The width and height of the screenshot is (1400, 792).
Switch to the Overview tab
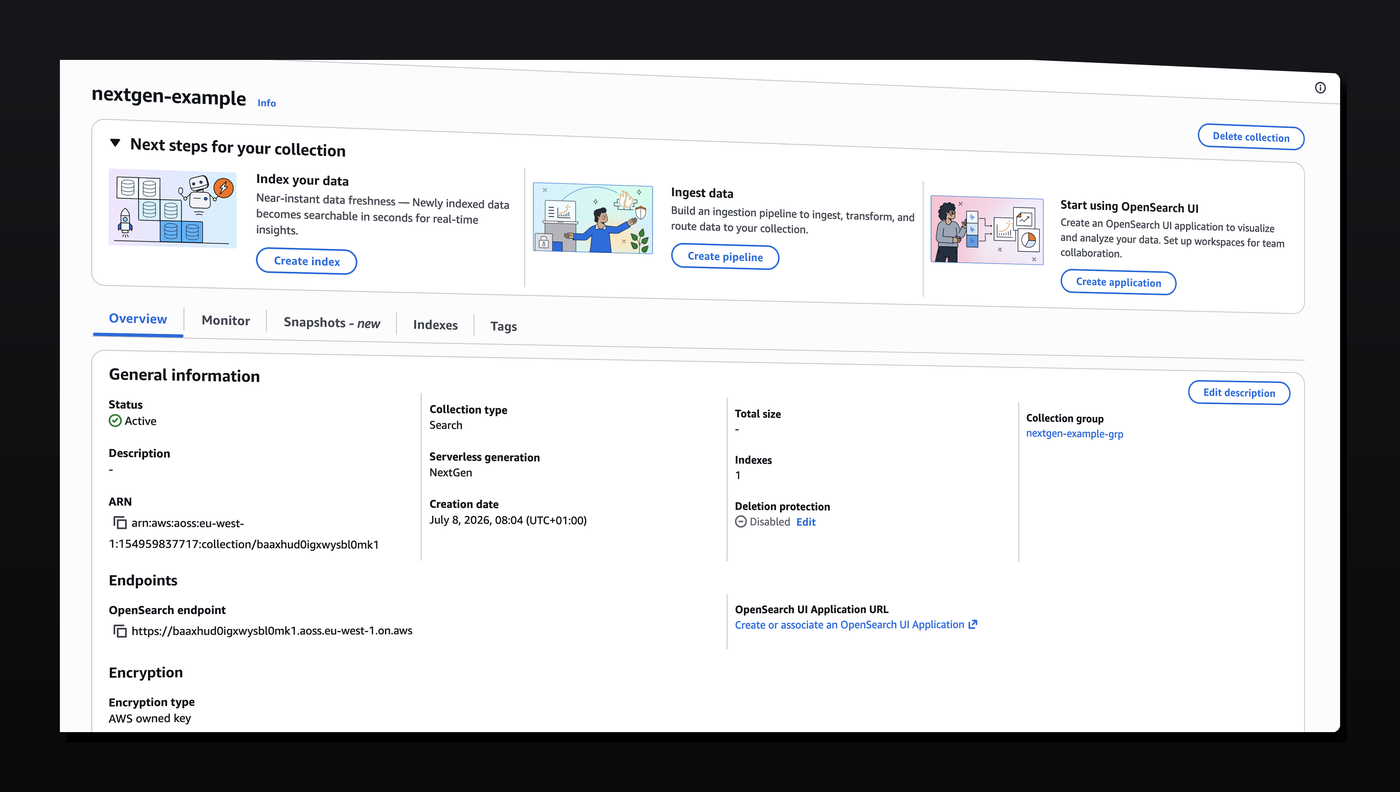[138, 319]
